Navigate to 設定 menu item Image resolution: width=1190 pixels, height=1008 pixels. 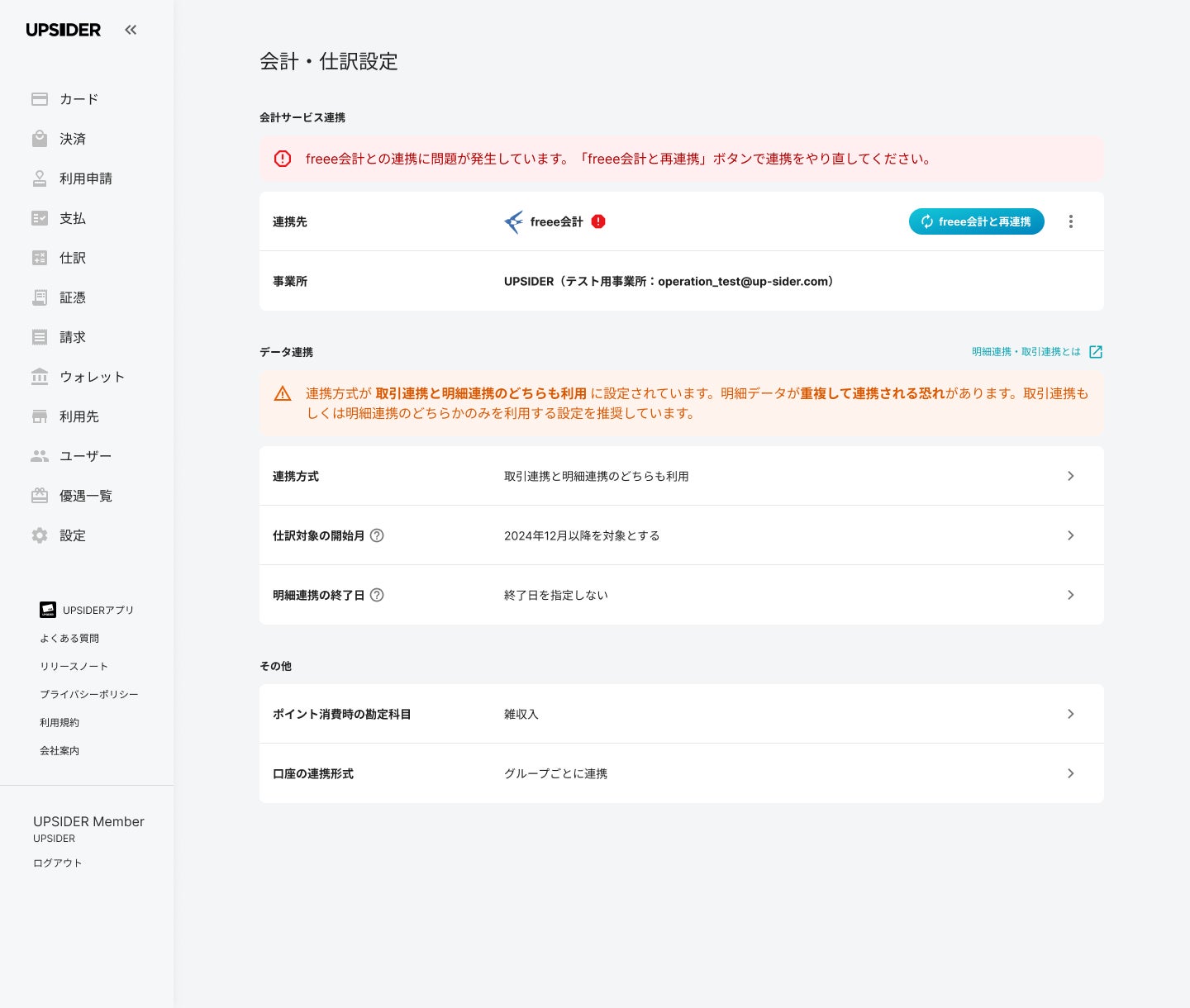[x=73, y=535]
